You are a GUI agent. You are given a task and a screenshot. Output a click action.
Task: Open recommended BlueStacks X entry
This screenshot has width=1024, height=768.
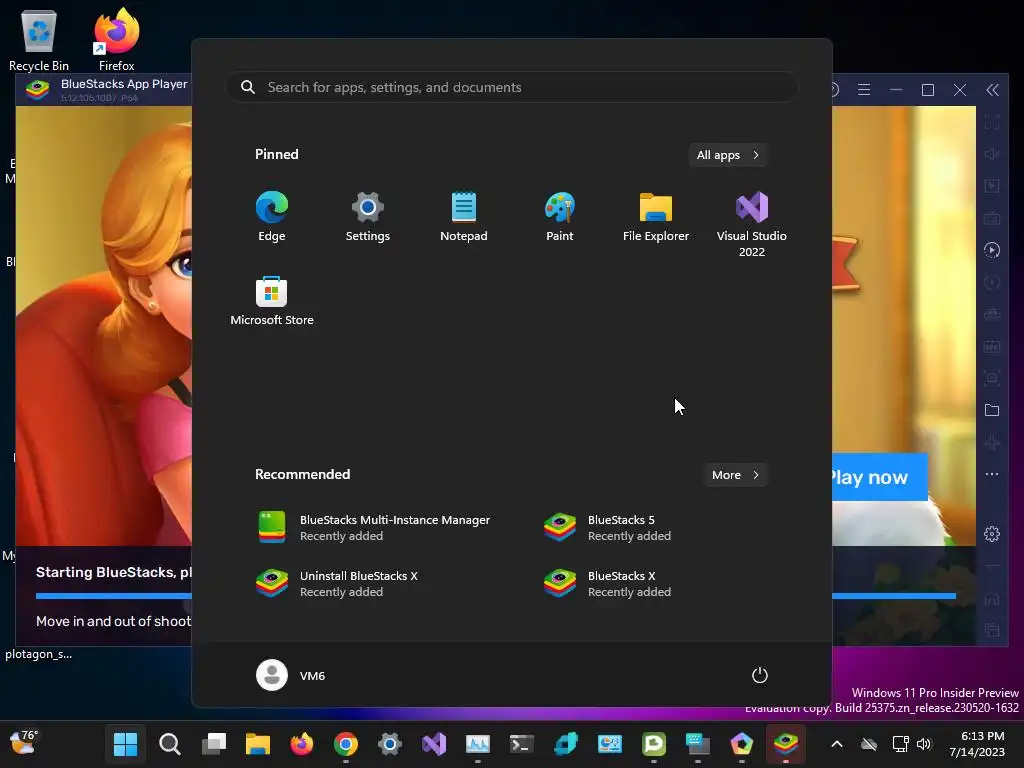[x=607, y=584]
